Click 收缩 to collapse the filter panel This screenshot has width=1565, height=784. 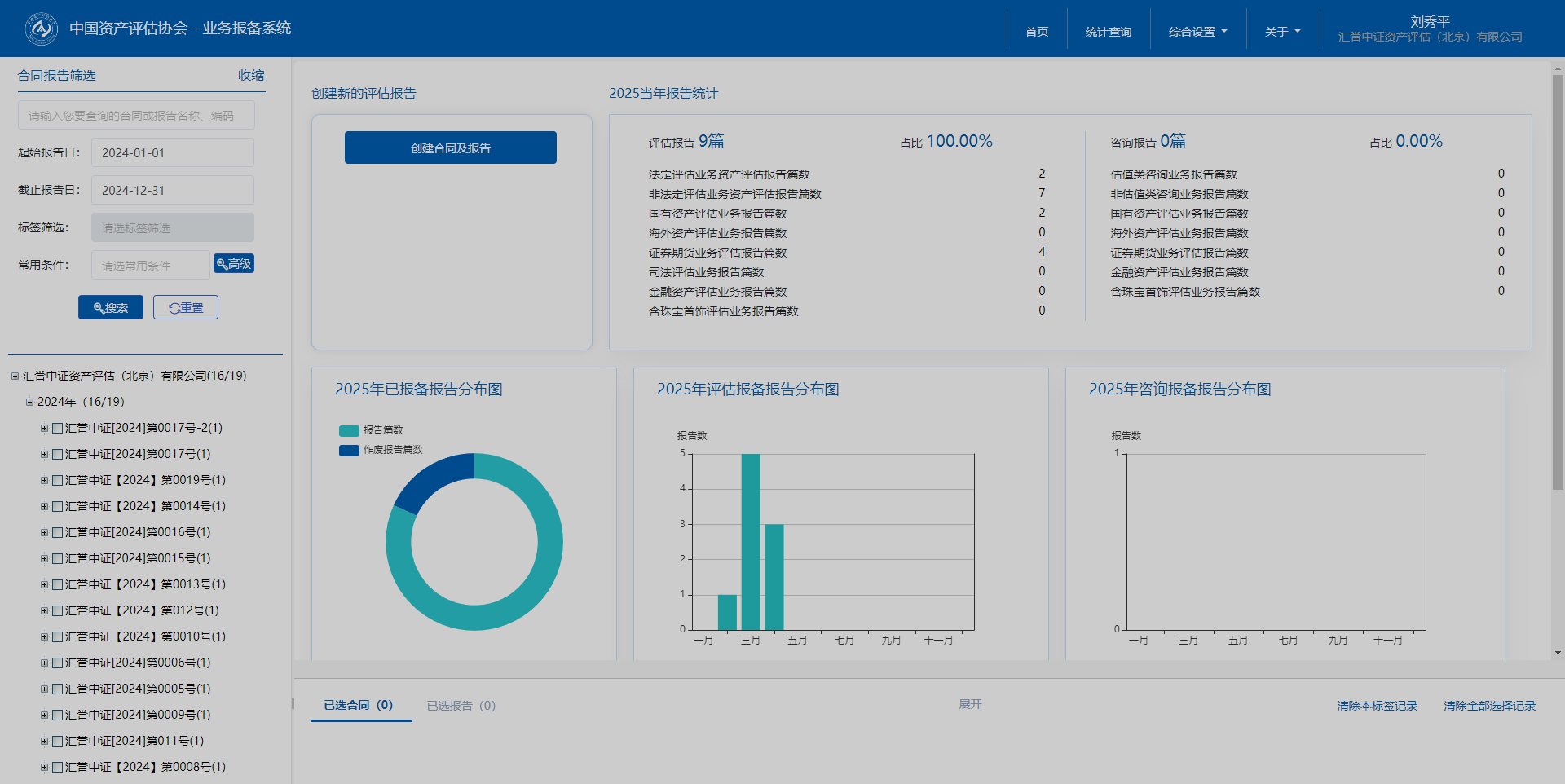(x=251, y=75)
